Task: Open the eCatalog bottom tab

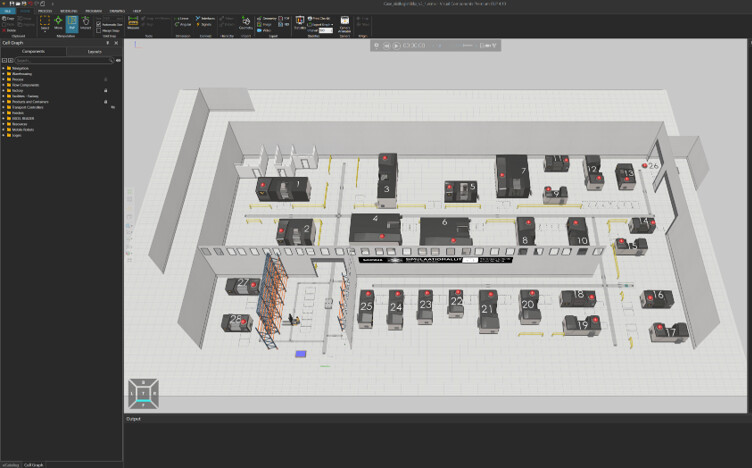Action: pos(11,465)
